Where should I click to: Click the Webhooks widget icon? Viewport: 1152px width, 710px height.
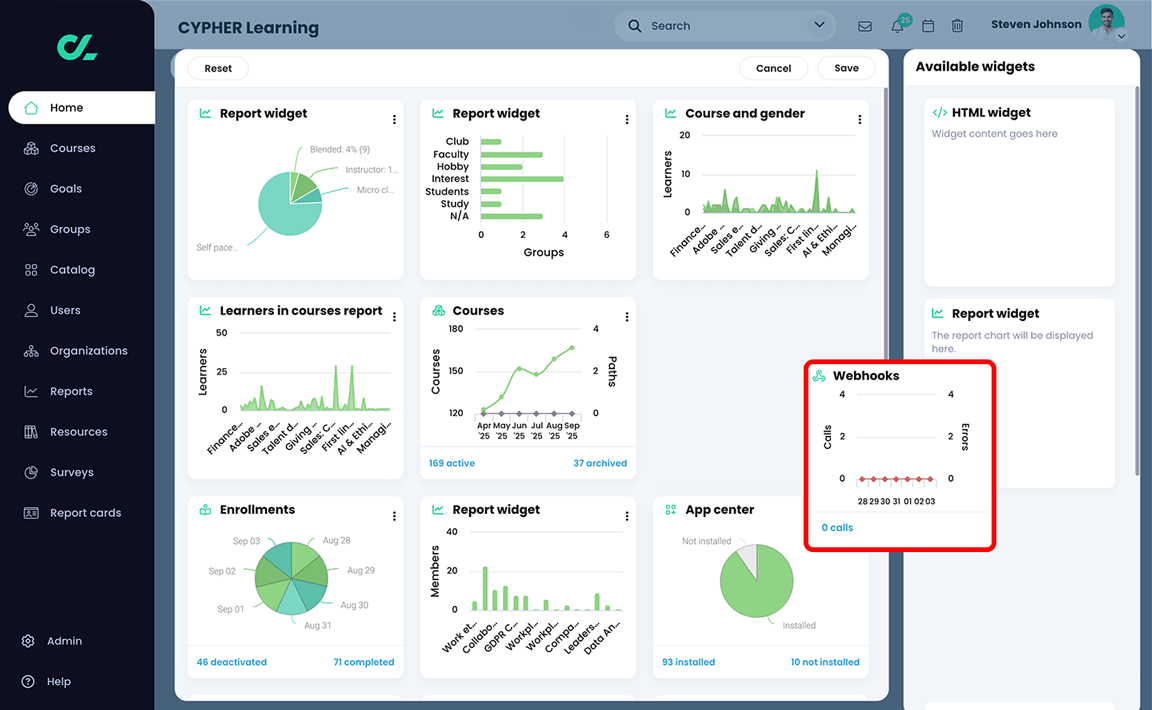pos(819,376)
